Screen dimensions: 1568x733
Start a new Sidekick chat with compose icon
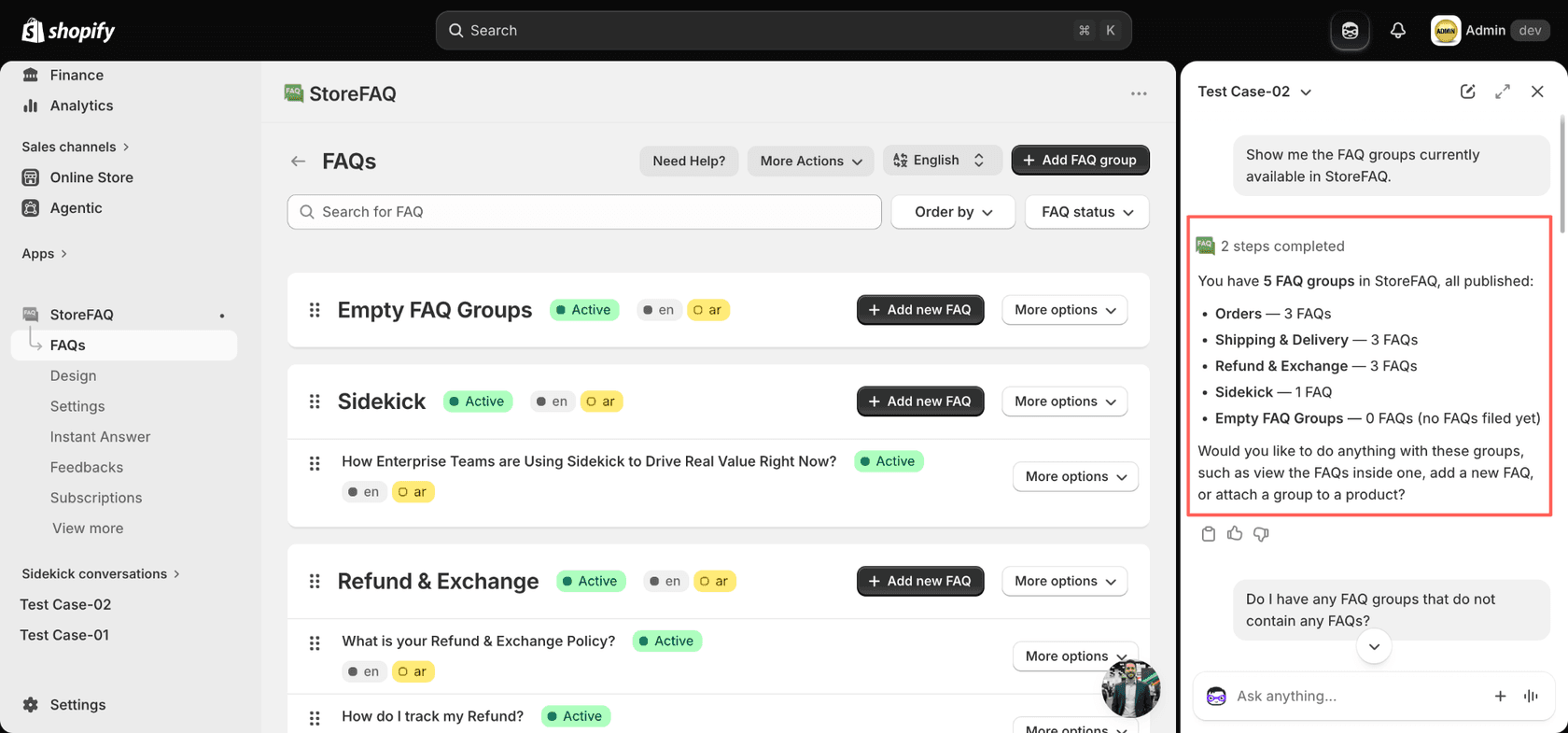(x=1467, y=92)
